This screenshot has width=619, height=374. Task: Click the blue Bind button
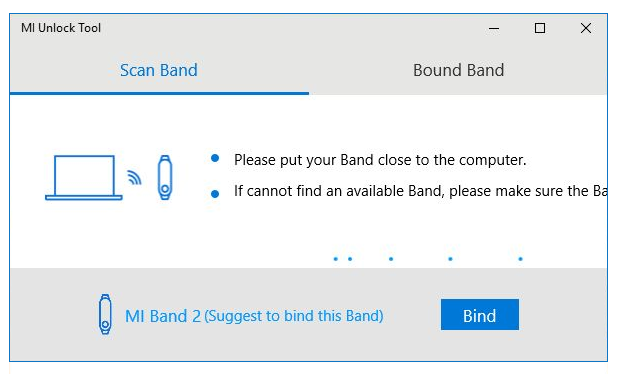point(480,315)
